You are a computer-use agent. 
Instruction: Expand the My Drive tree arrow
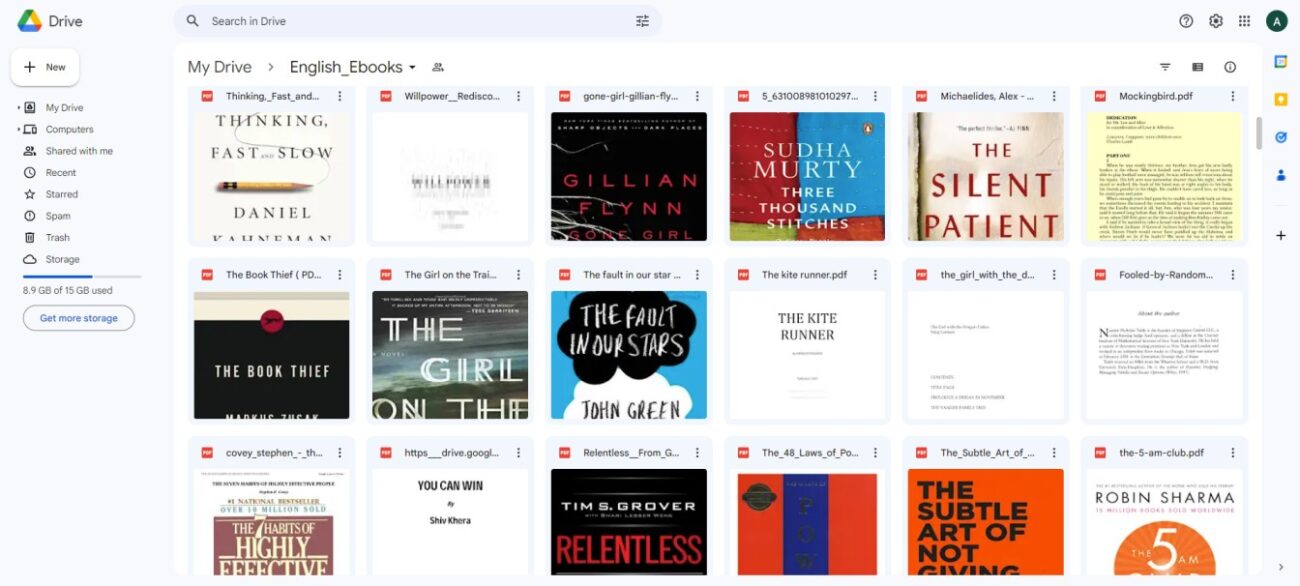coord(18,108)
